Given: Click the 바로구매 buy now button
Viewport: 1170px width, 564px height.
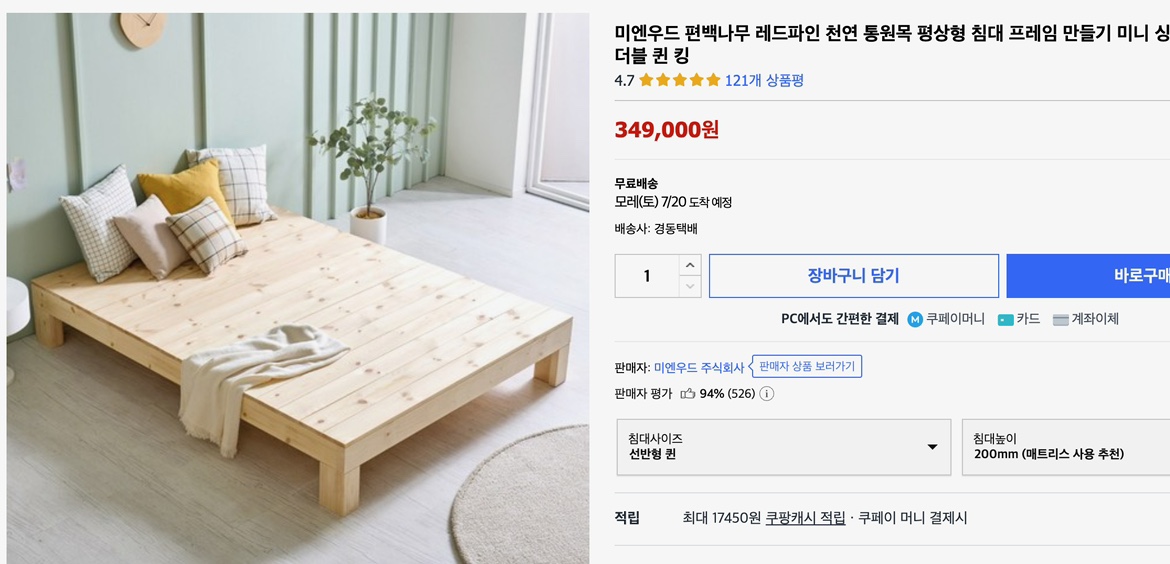Looking at the screenshot, I should pyautogui.click(x=1090, y=276).
